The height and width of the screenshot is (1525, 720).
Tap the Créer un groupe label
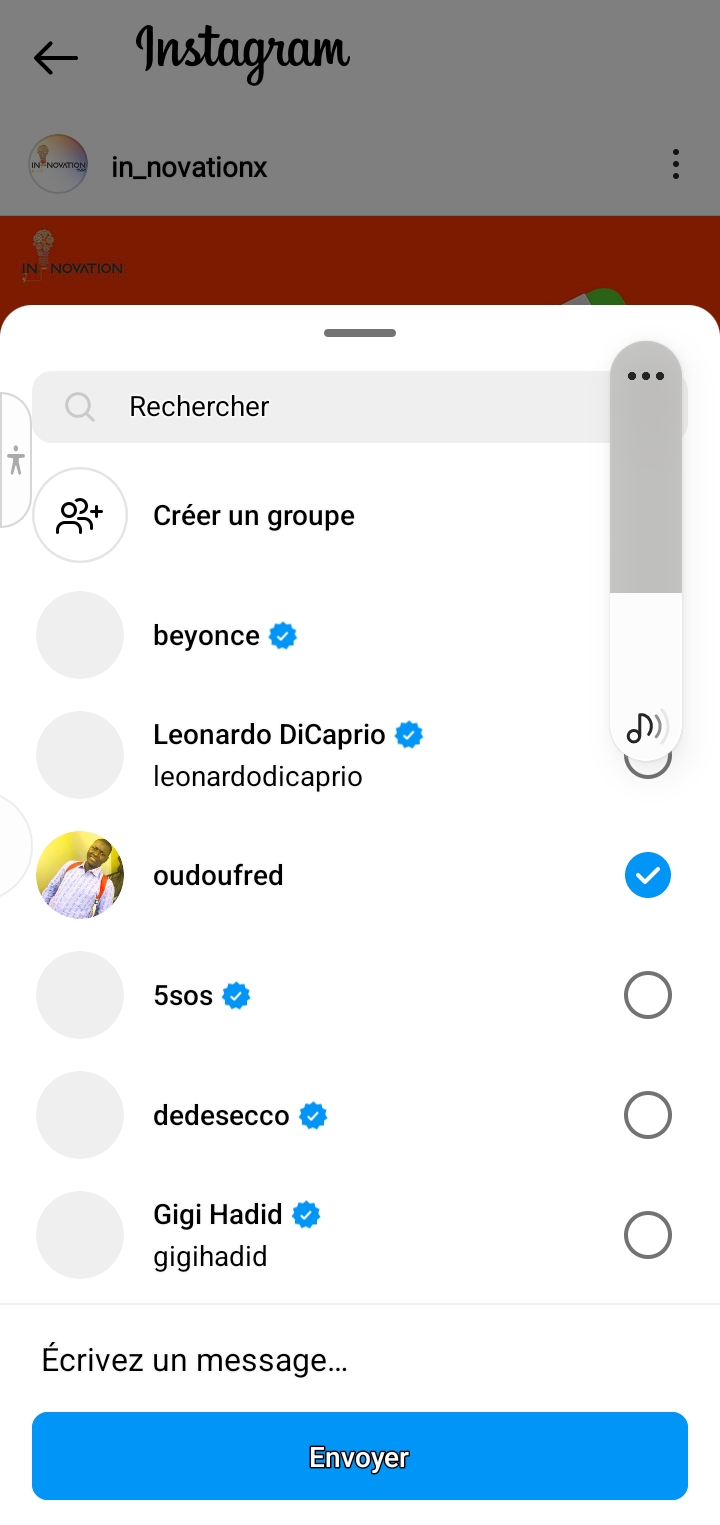254,516
